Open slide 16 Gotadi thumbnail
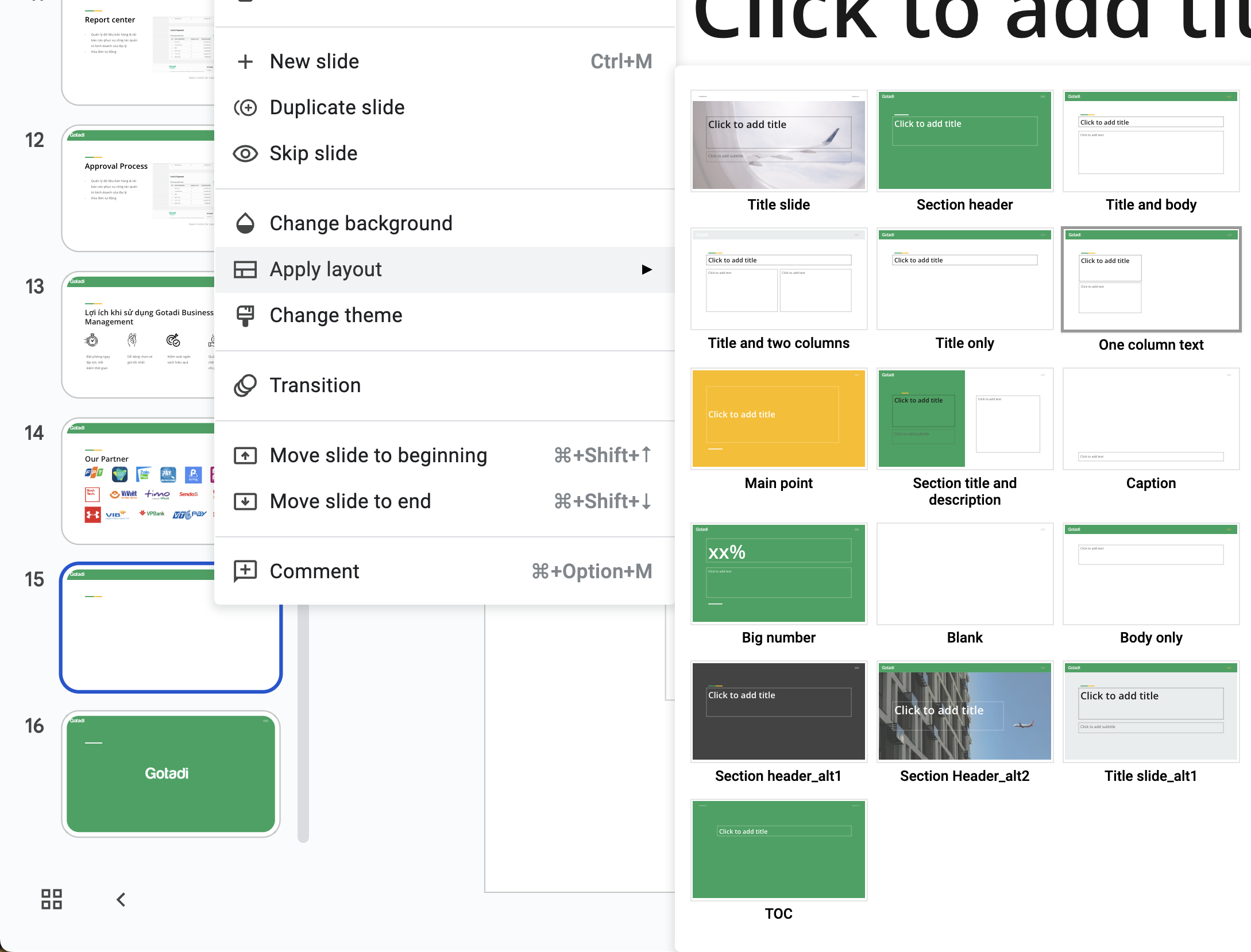Screen dimensions: 1251x952 click(x=171, y=773)
